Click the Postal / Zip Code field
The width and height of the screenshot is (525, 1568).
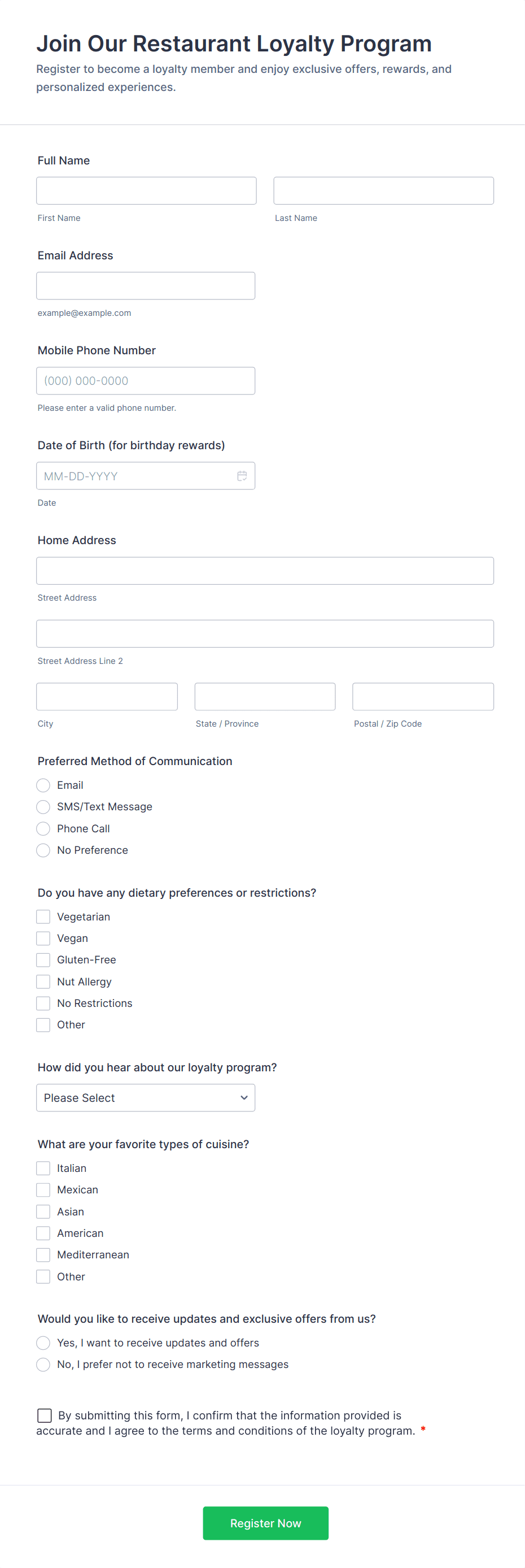tap(423, 696)
